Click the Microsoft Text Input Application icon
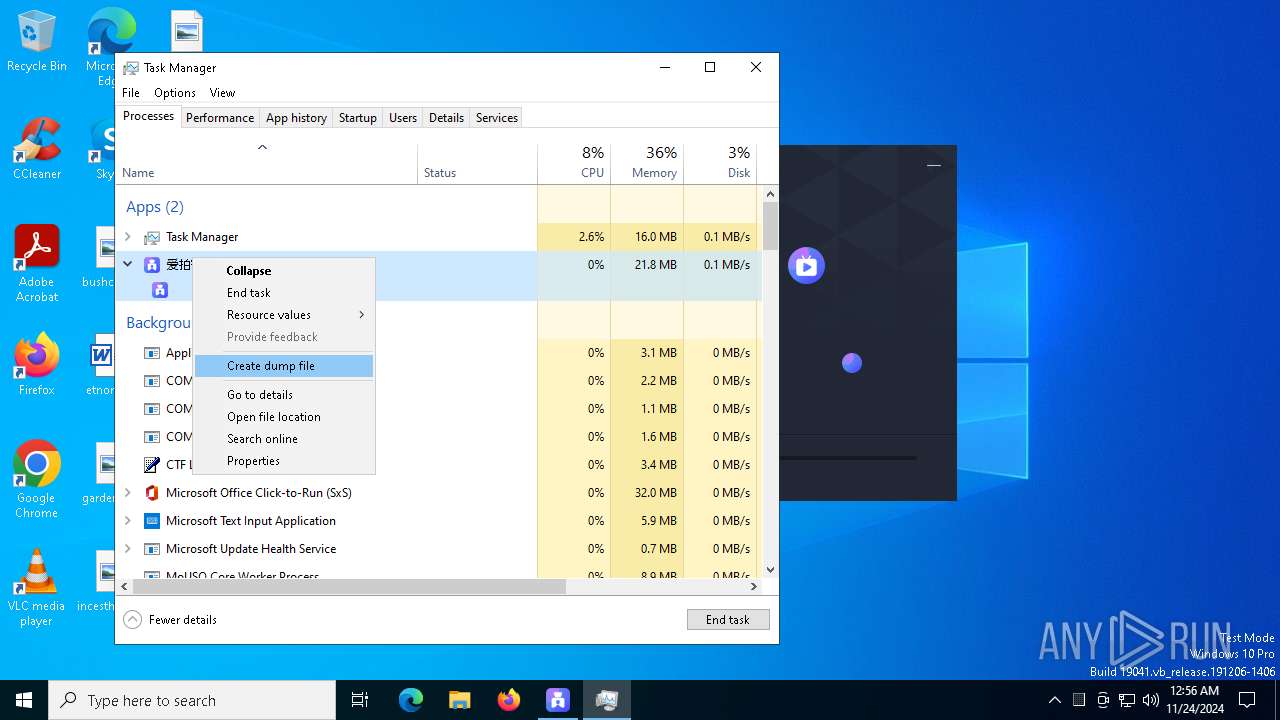Viewport: 1280px width, 720px height. 152,521
